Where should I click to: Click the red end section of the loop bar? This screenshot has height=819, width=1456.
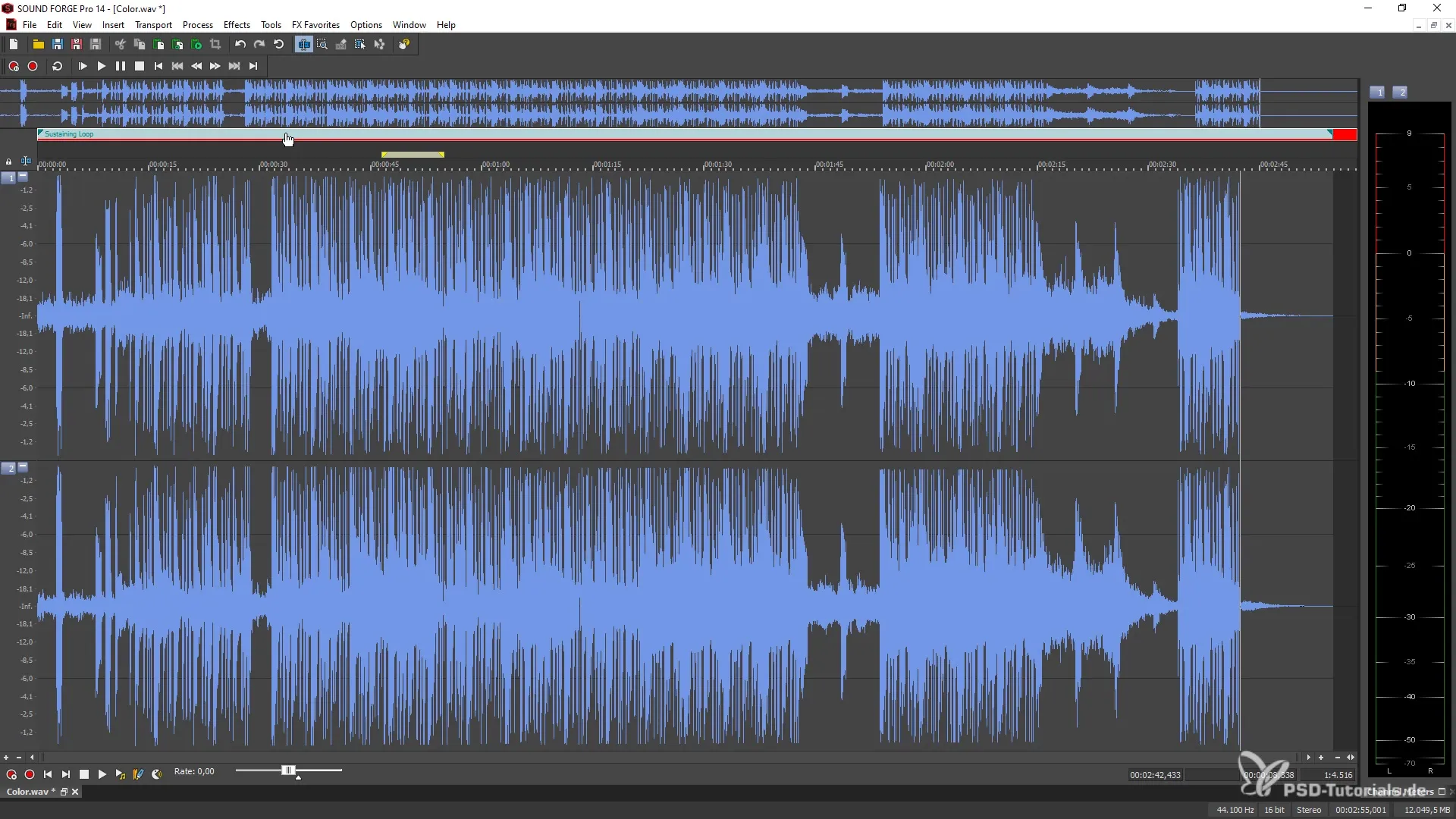coord(1345,134)
